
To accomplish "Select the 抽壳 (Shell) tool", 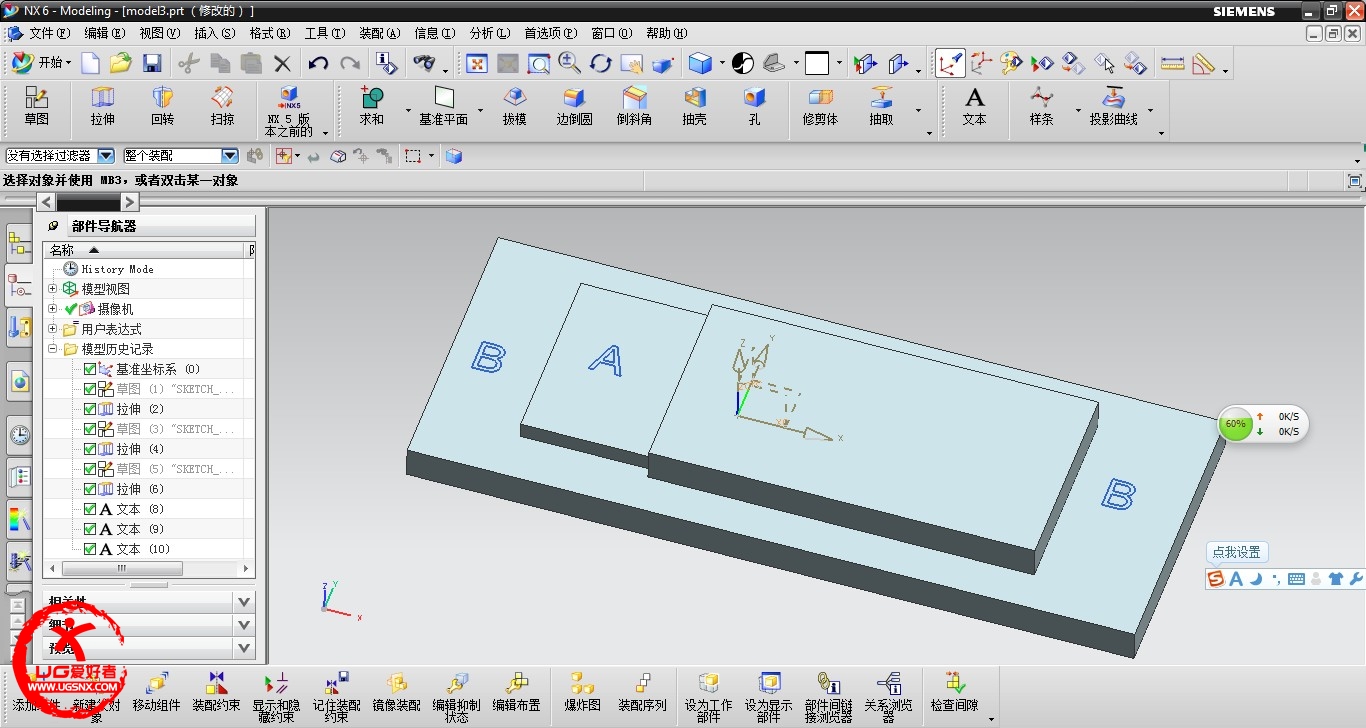I will tap(694, 107).
